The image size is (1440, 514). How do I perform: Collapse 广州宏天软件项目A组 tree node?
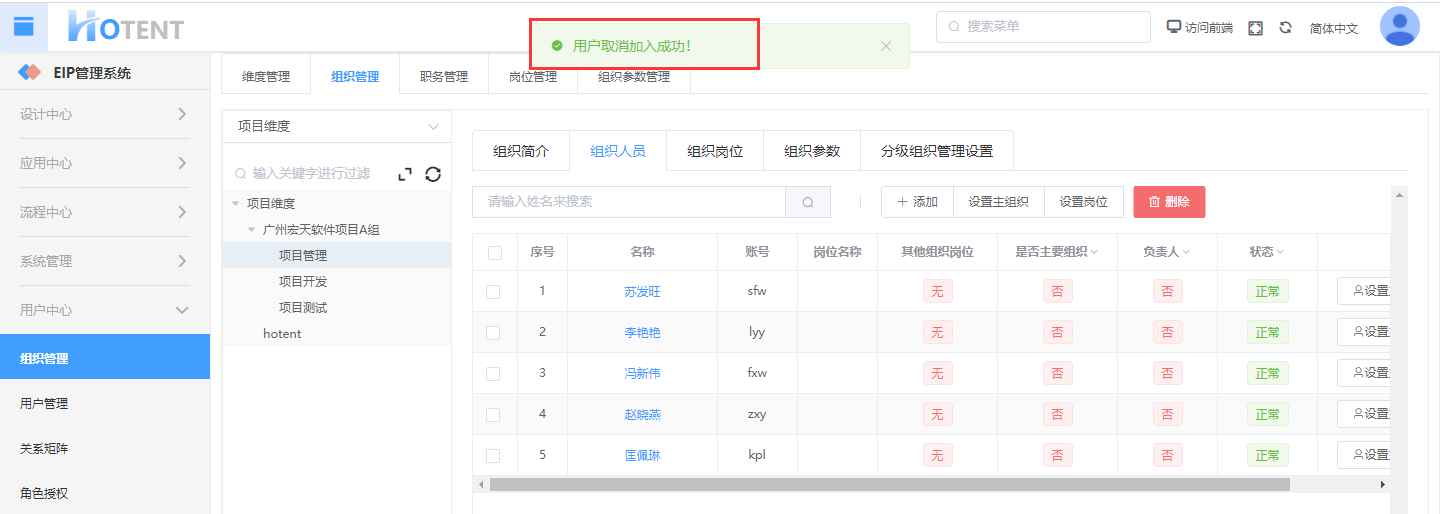[x=251, y=229]
